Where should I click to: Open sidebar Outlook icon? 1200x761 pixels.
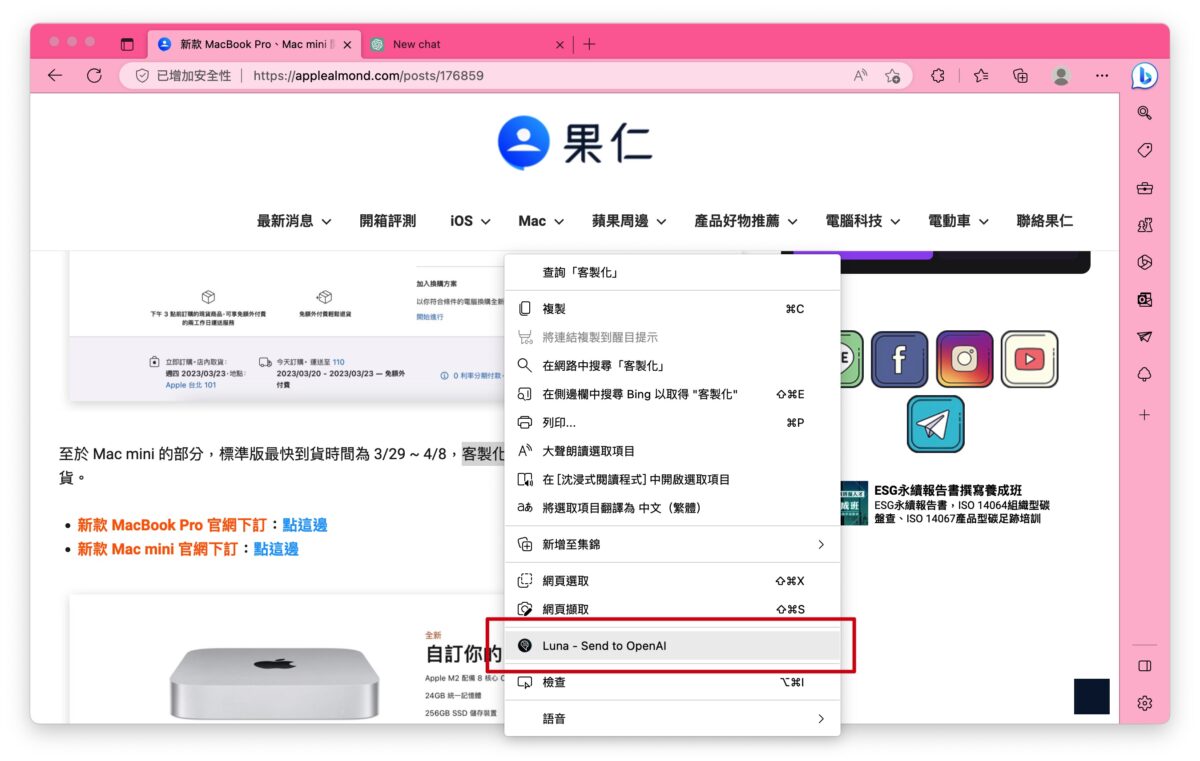tap(1144, 299)
